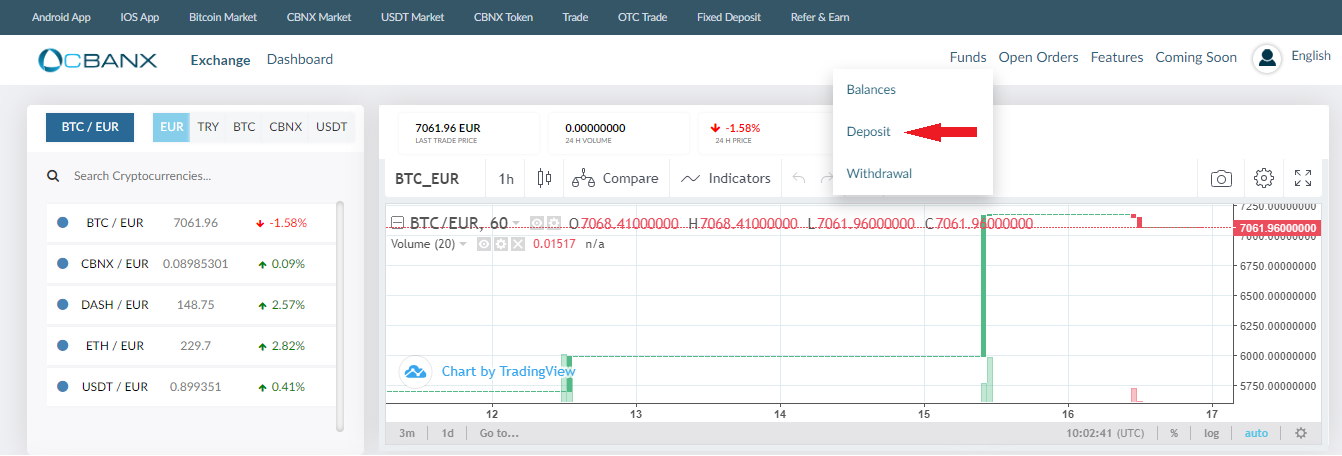Screen dimensions: 1342x456
Task: Remove the Volume indicator with X
Action: pyautogui.click(x=517, y=244)
